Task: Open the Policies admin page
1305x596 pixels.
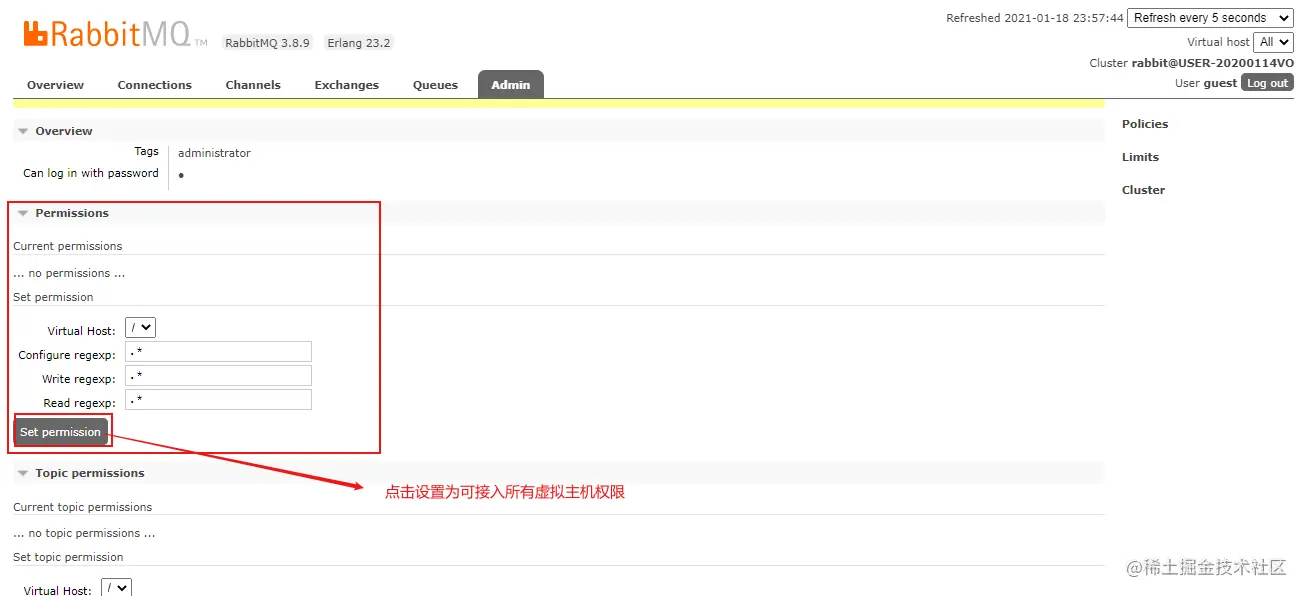Action: [x=1145, y=124]
